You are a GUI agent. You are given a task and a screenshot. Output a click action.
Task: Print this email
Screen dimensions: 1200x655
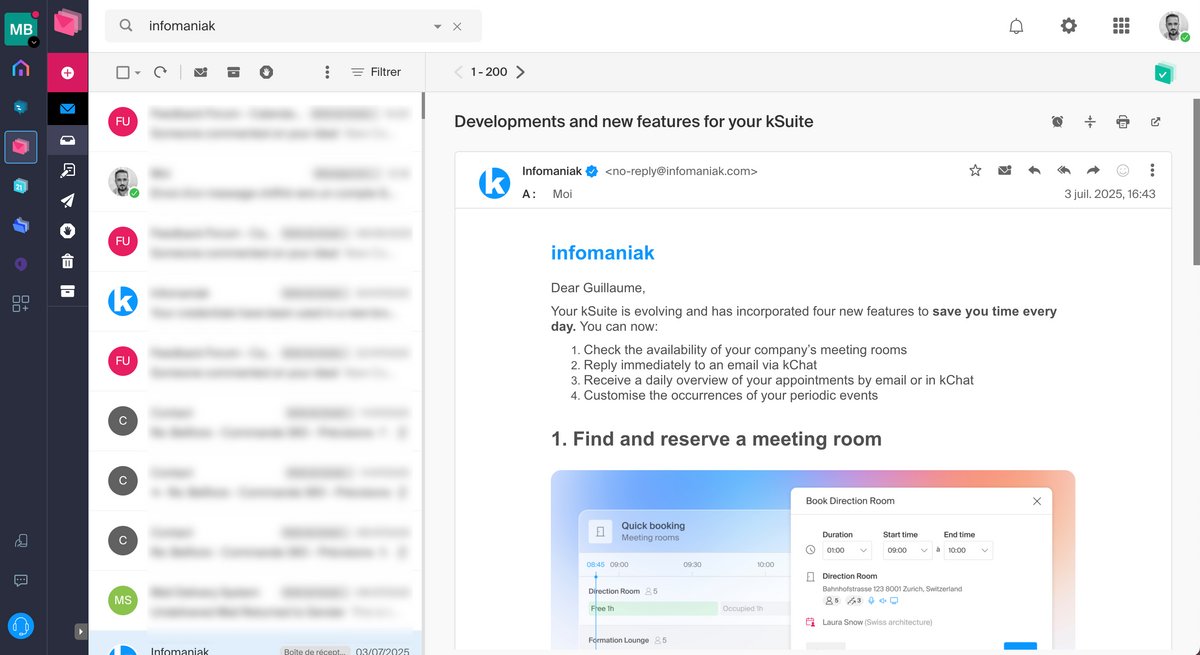pyautogui.click(x=1123, y=122)
